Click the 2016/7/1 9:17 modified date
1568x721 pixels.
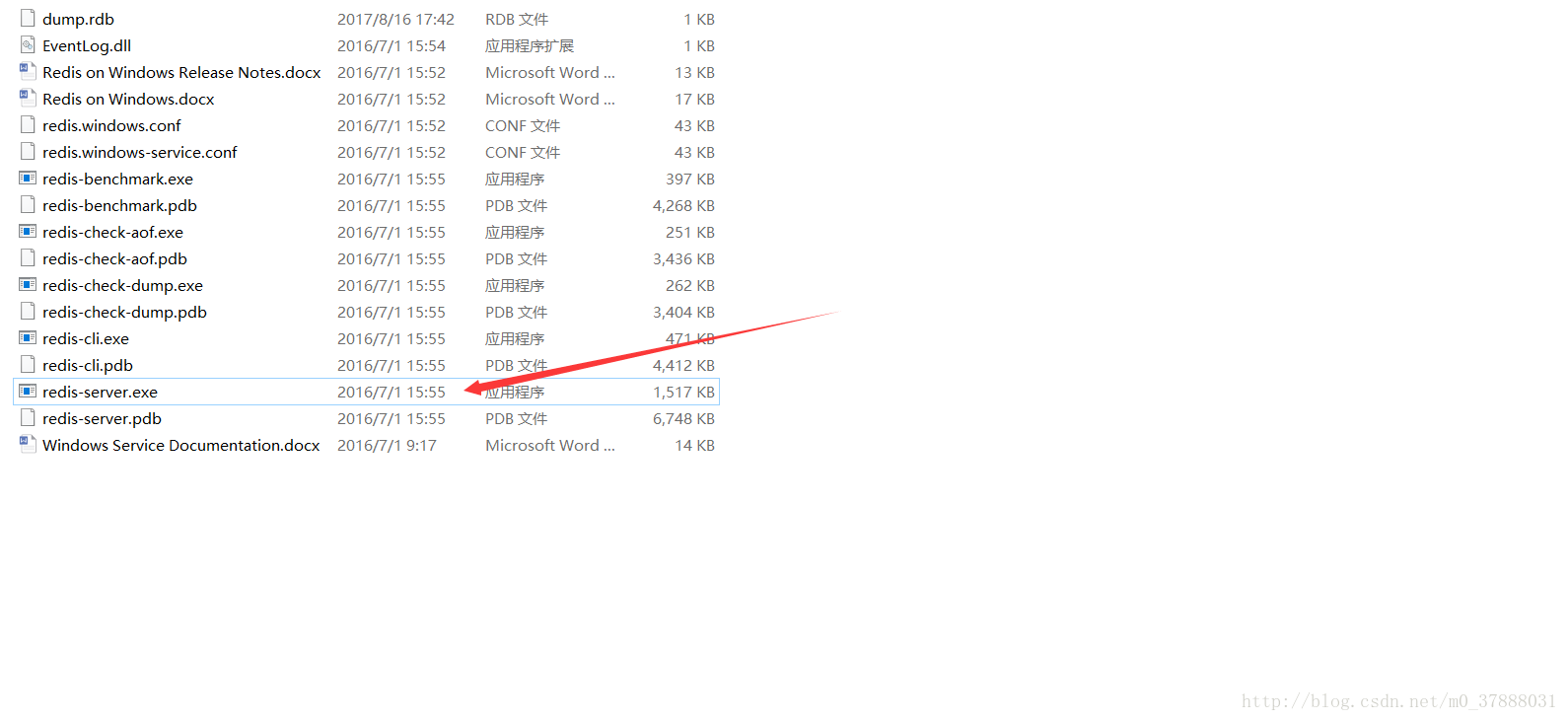pyautogui.click(x=387, y=446)
